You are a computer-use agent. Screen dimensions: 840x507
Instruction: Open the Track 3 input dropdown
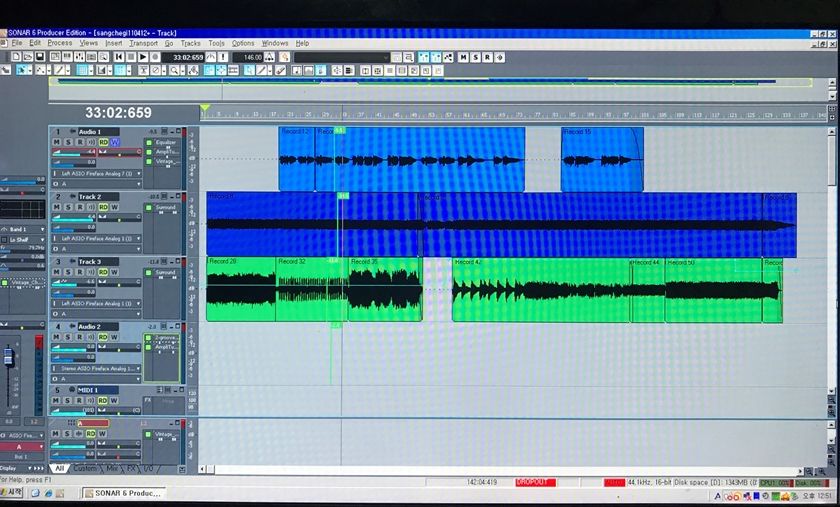[x=97, y=303]
